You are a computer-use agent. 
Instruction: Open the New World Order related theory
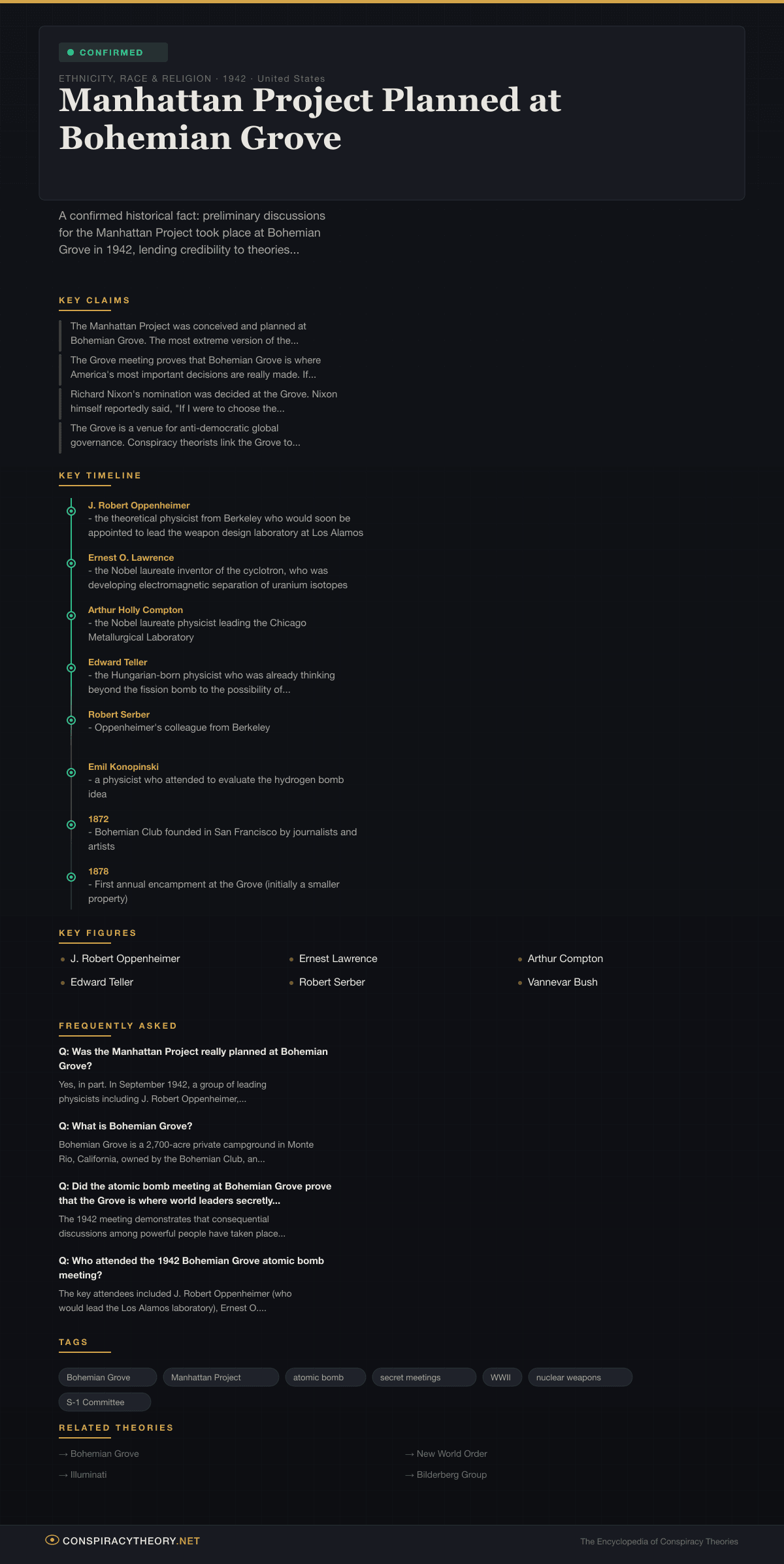click(451, 1454)
